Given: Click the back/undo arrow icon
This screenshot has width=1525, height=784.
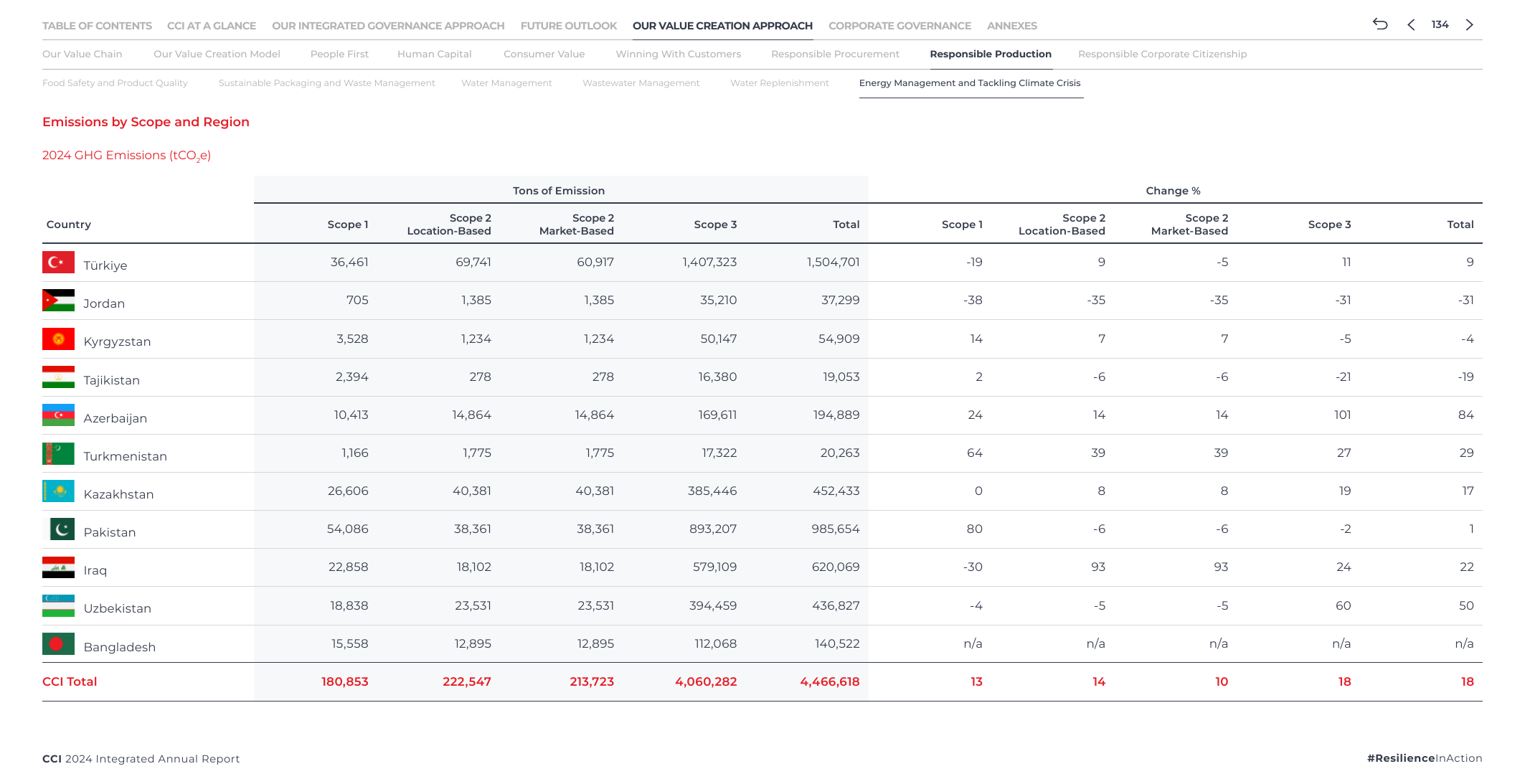Looking at the screenshot, I should tap(1380, 24).
